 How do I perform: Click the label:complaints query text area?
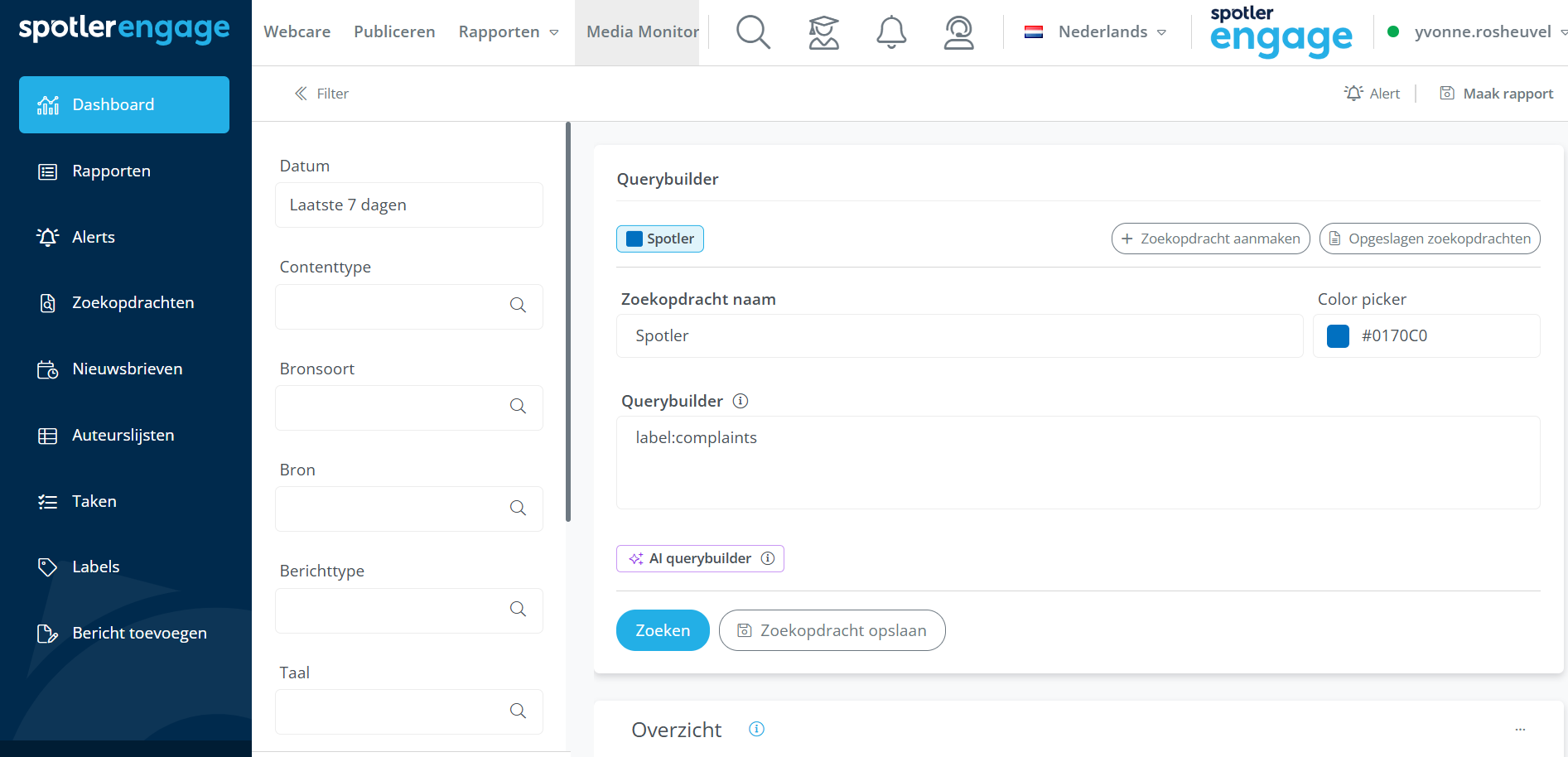click(1078, 462)
